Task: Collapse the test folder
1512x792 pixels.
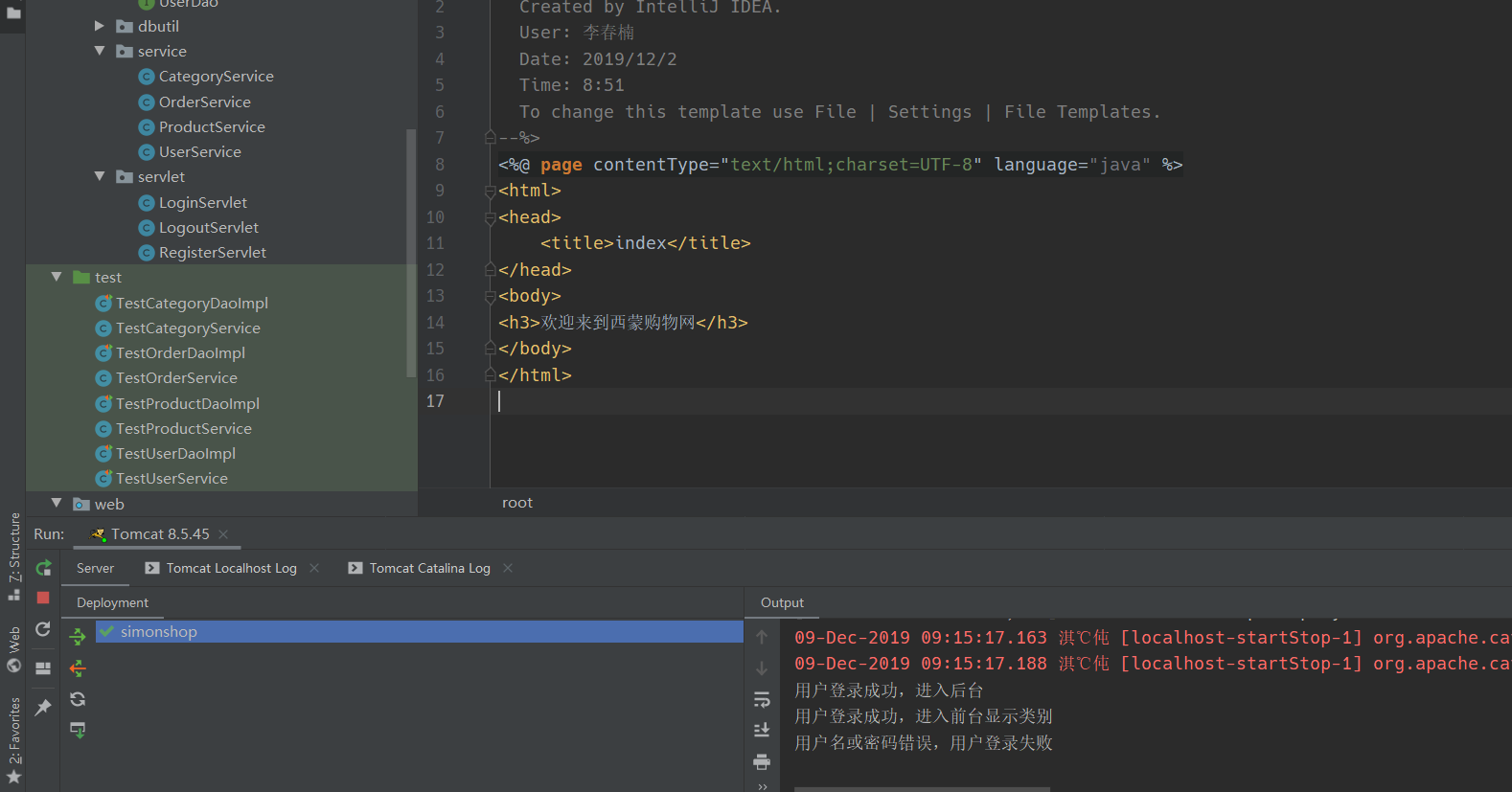Action: (x=57, y=277)
